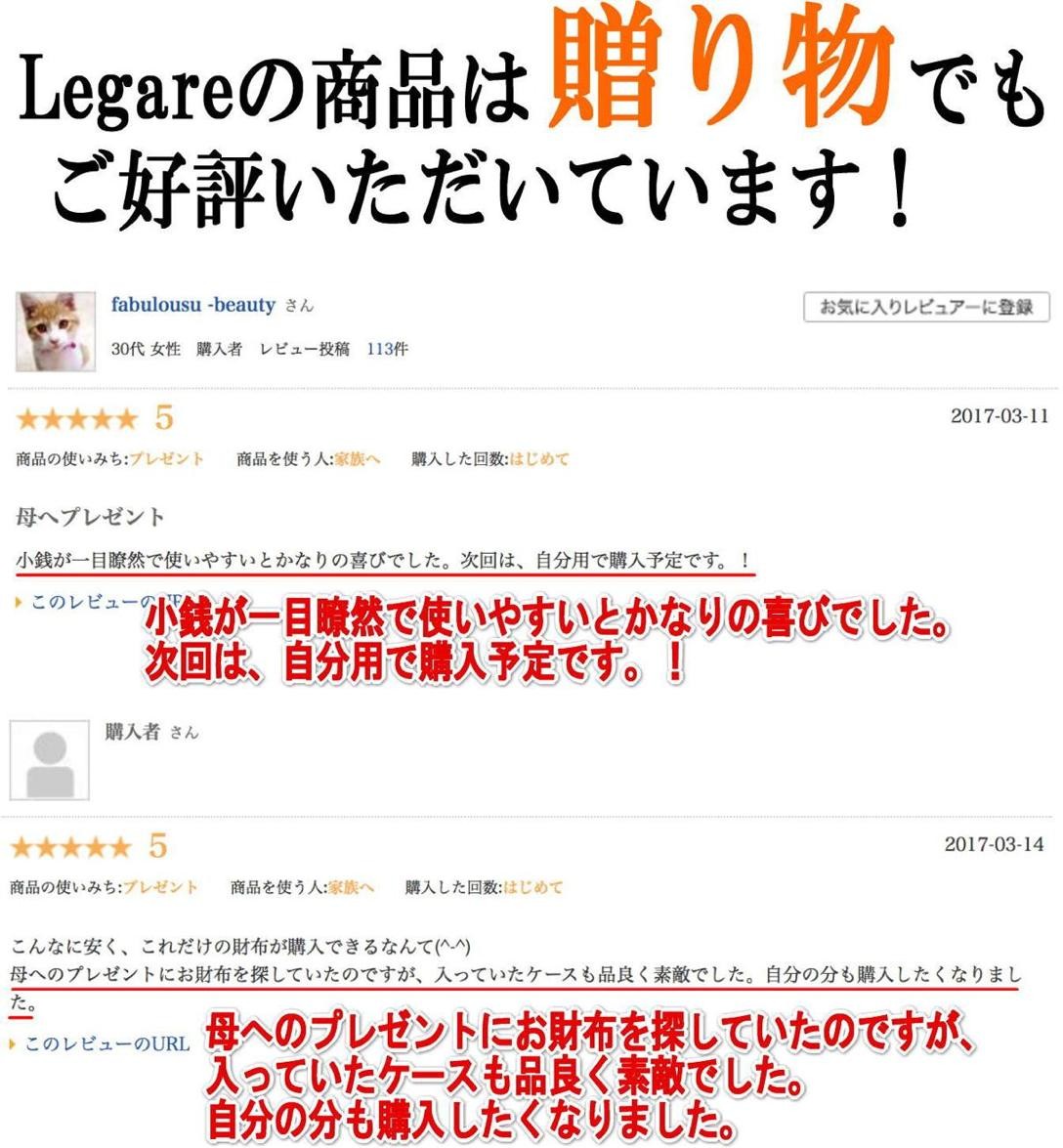Select 家族へ tag in first review
This screenshot has width=1063, height=1148.
pos(358,459)
